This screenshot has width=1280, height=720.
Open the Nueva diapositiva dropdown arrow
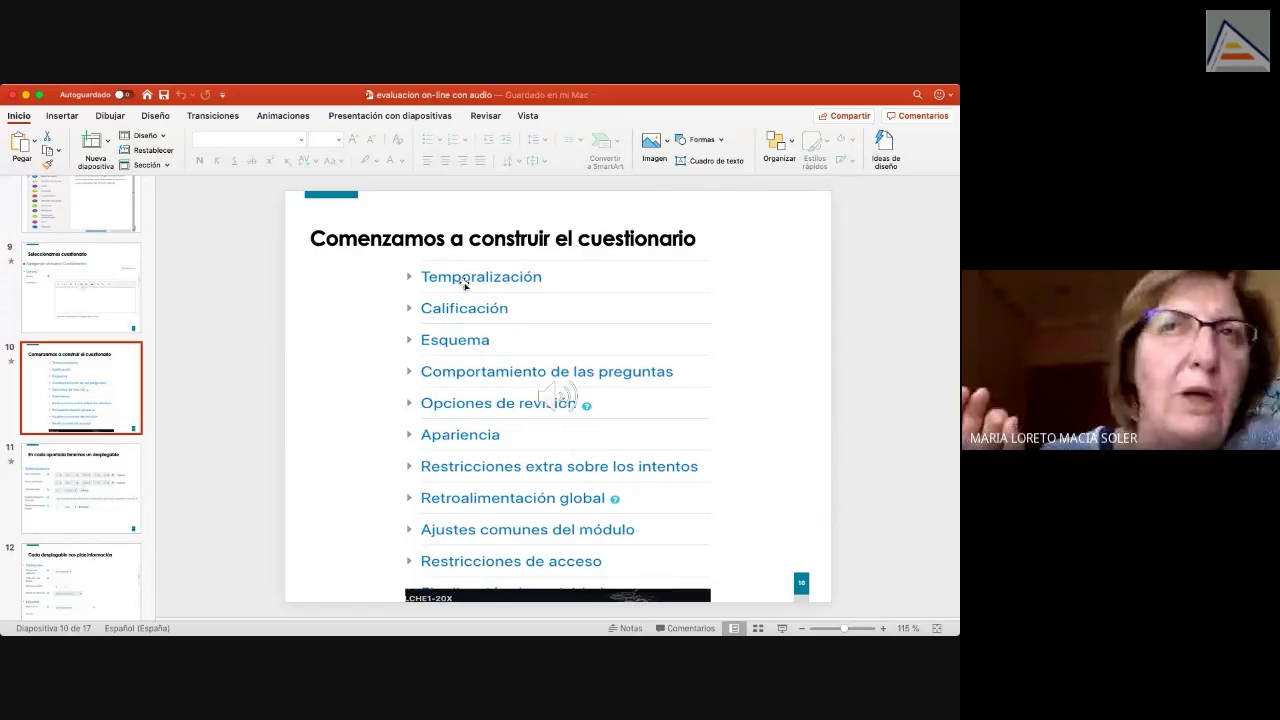107,141
